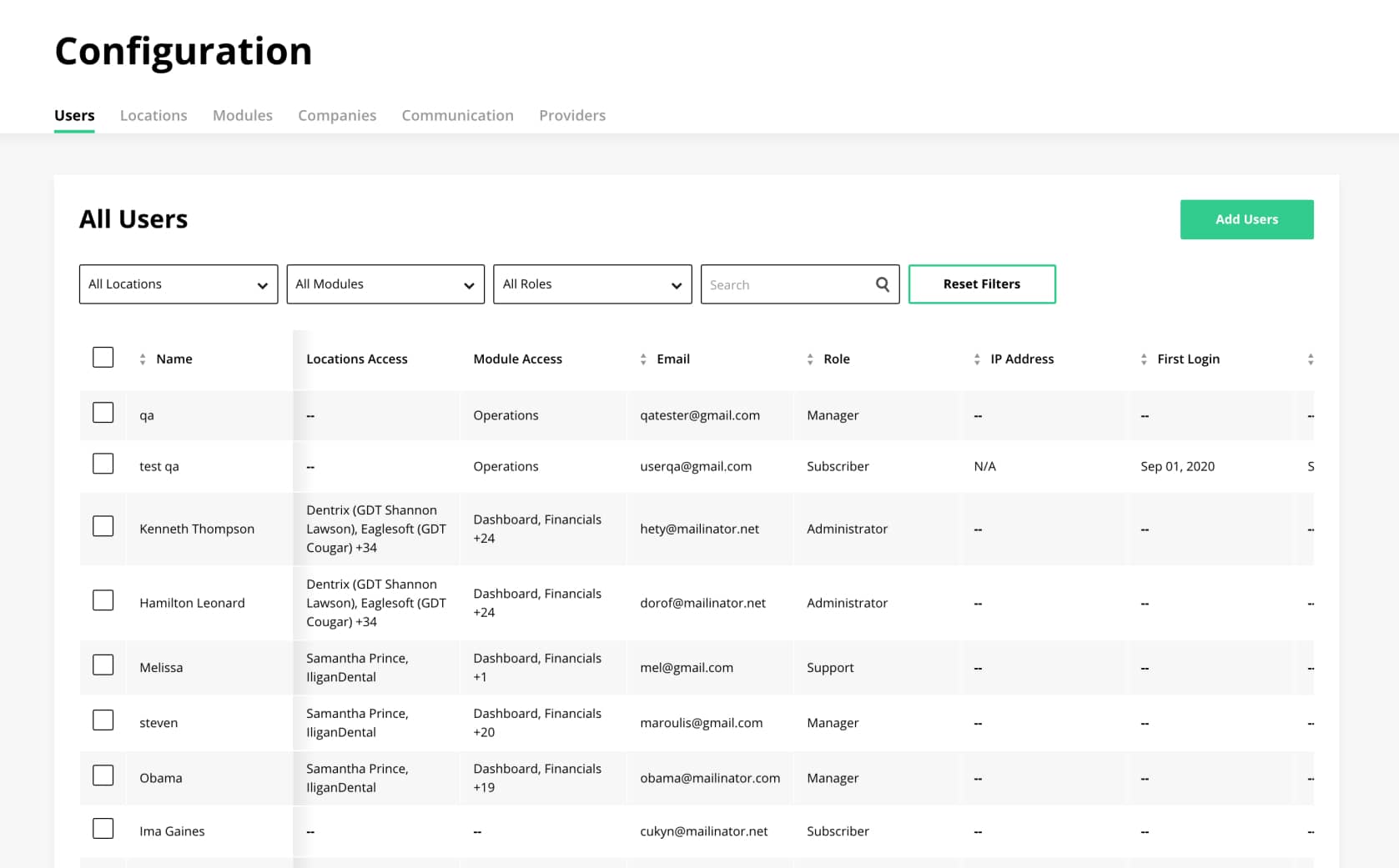Check the box next to Ima Gaines
Screen dimensions: 1399x868
pyautogui.click(x=103, y=829)
